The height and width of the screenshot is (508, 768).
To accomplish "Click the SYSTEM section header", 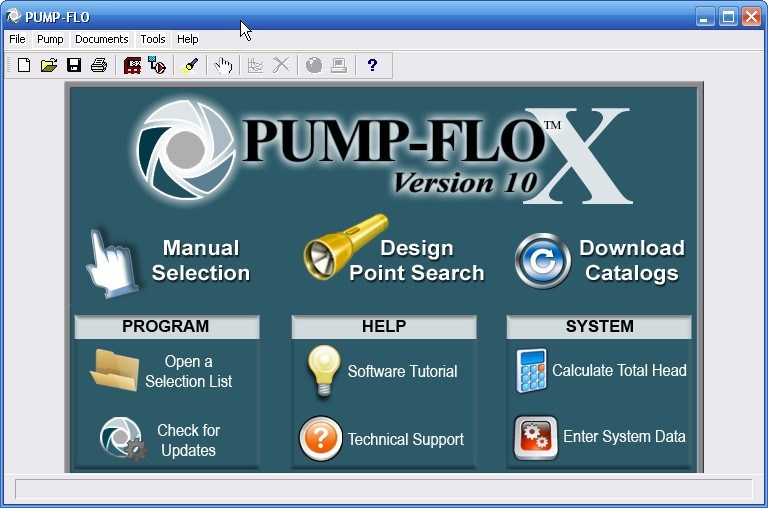I will 599,327.
